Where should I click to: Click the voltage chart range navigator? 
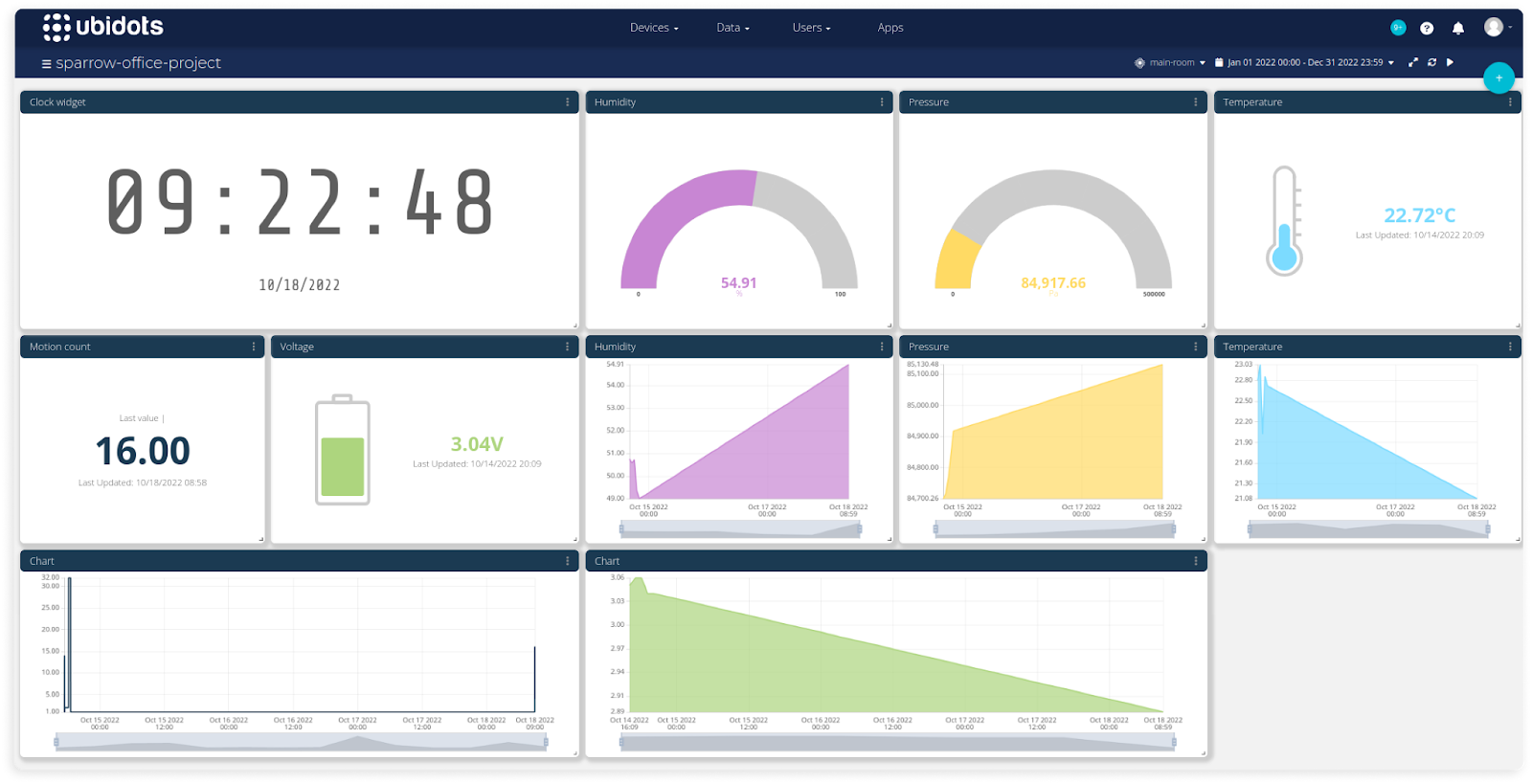pyautogui.click(x=897, y=742)
